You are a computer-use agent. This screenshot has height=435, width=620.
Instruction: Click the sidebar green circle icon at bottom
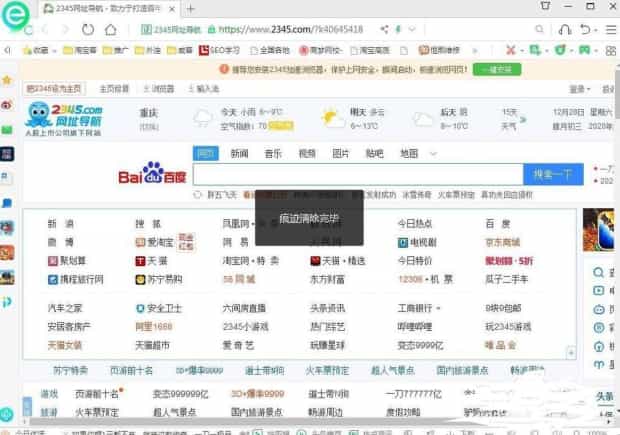(x=7, y=414)
